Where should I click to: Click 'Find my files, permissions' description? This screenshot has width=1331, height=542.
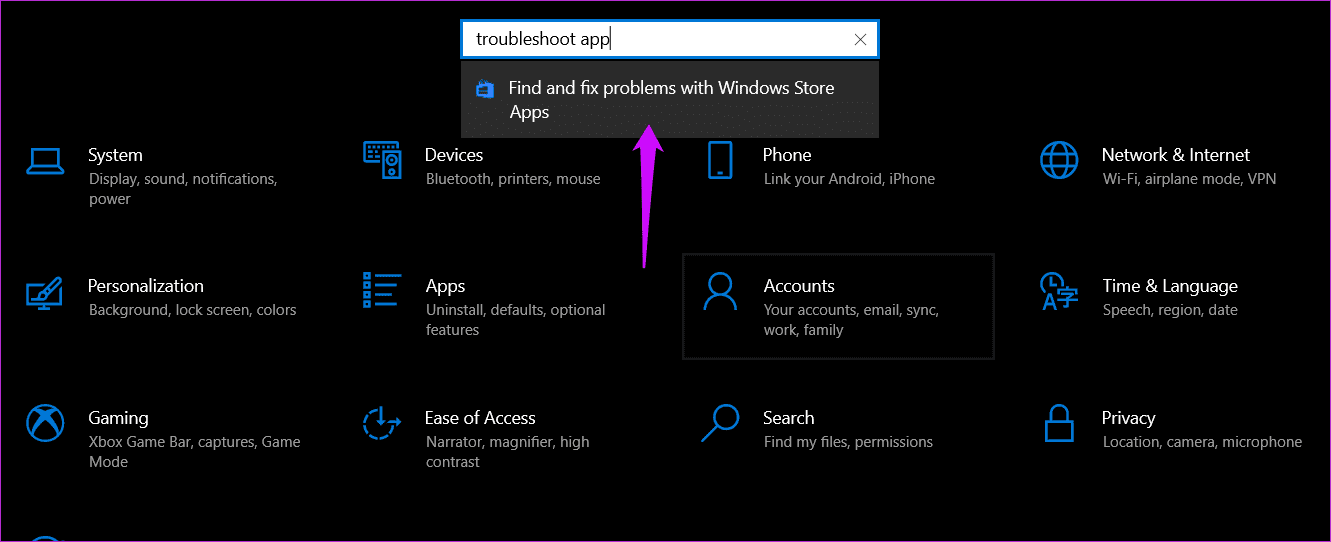(848, 442)
